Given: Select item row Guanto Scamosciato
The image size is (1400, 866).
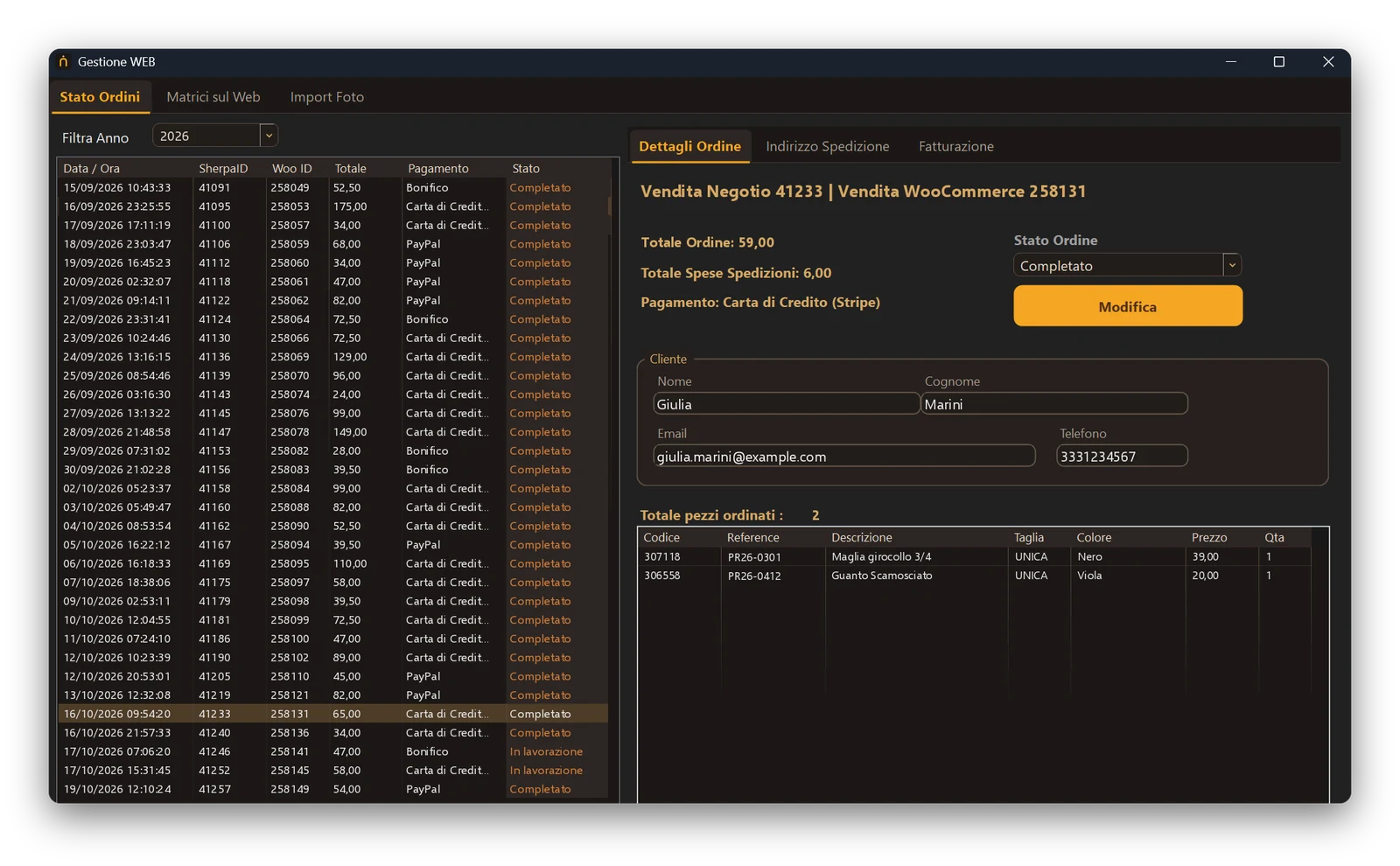Looking at the screenshot, I should [x=975, y=576].
